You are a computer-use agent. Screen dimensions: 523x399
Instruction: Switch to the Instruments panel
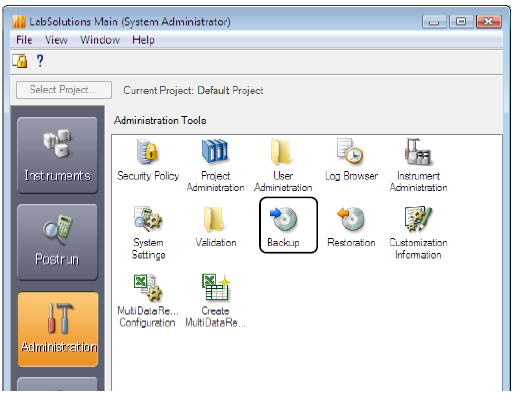coord(57,155)
